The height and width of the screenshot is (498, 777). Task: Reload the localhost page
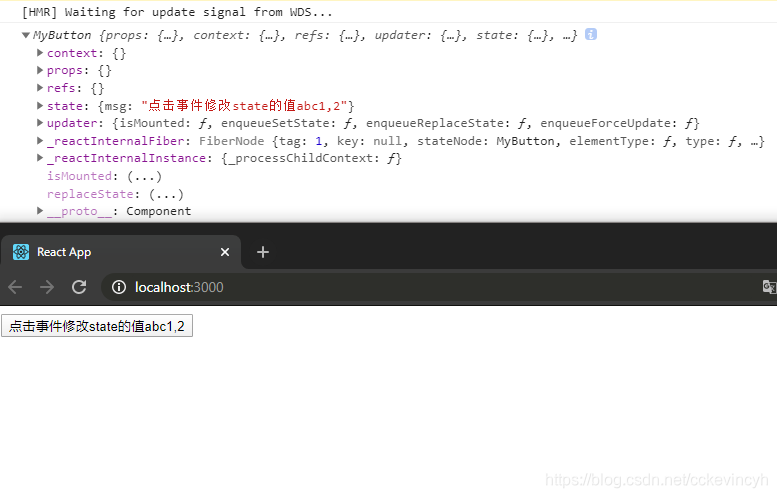pos(79,287)
